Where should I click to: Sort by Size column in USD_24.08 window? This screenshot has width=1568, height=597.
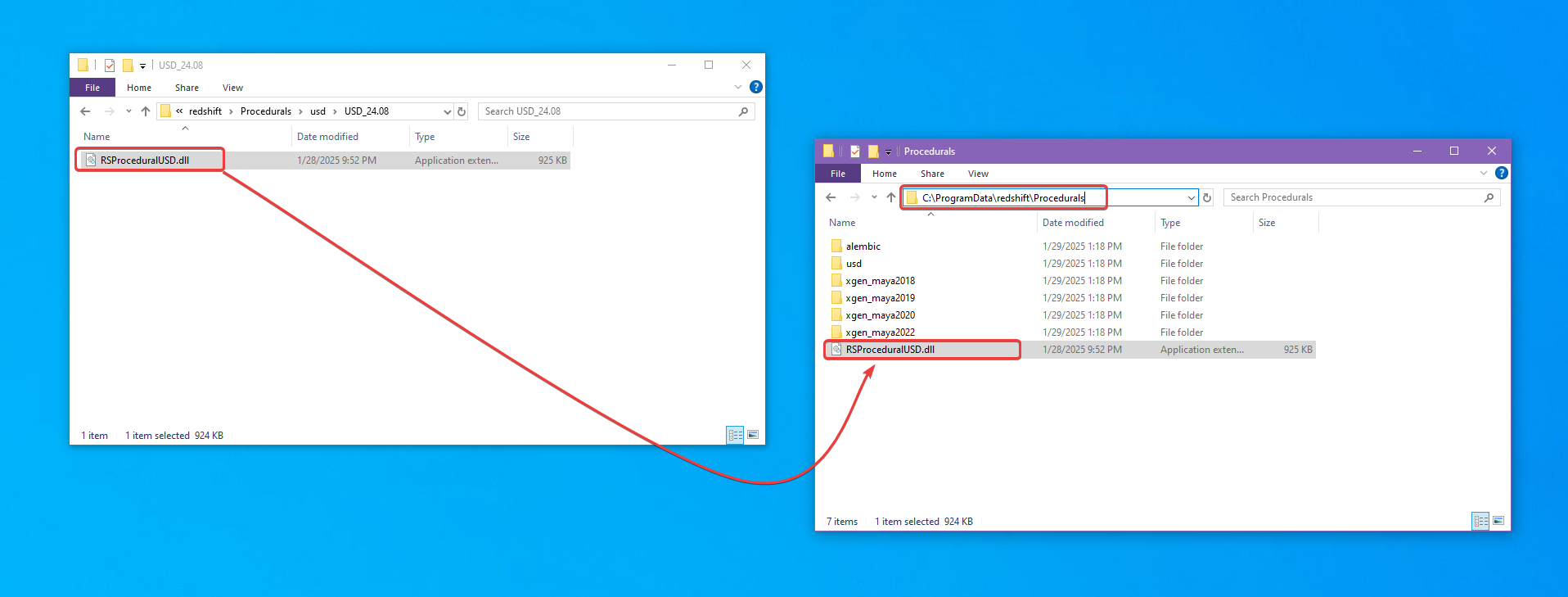(521, 137)
